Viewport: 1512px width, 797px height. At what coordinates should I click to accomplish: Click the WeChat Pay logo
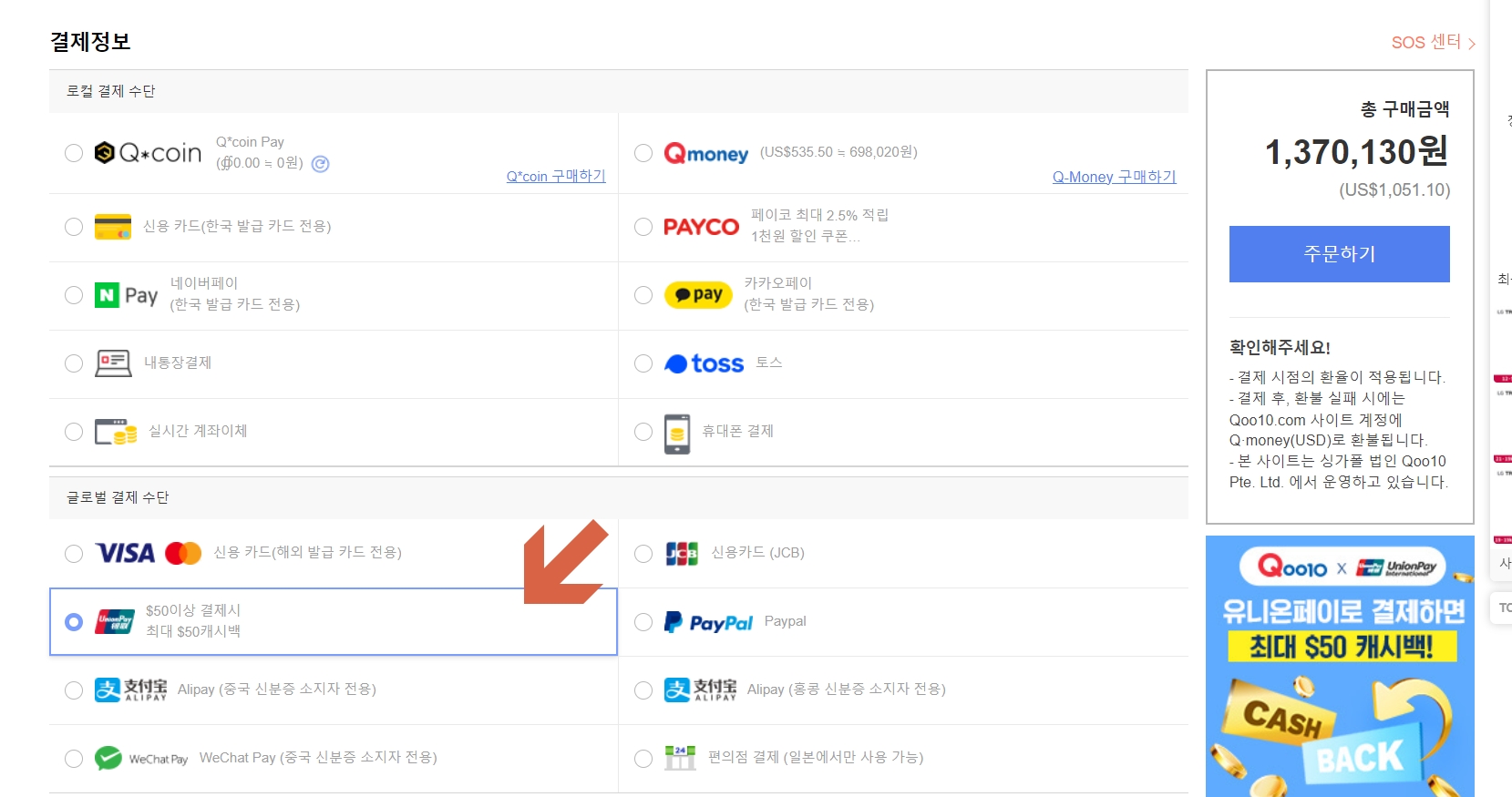(141, 758)
